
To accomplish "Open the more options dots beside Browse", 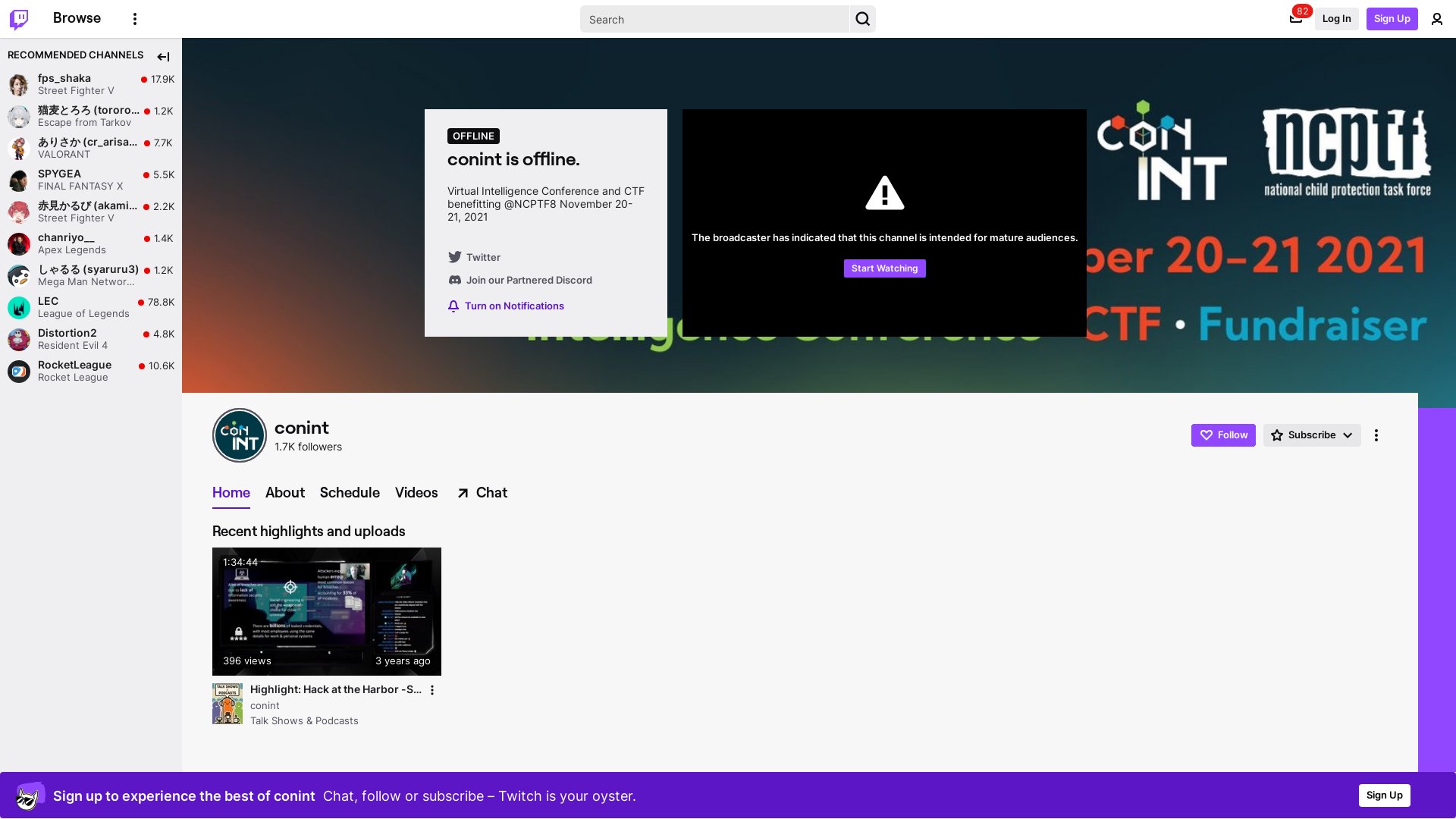I will click(135, 19).
